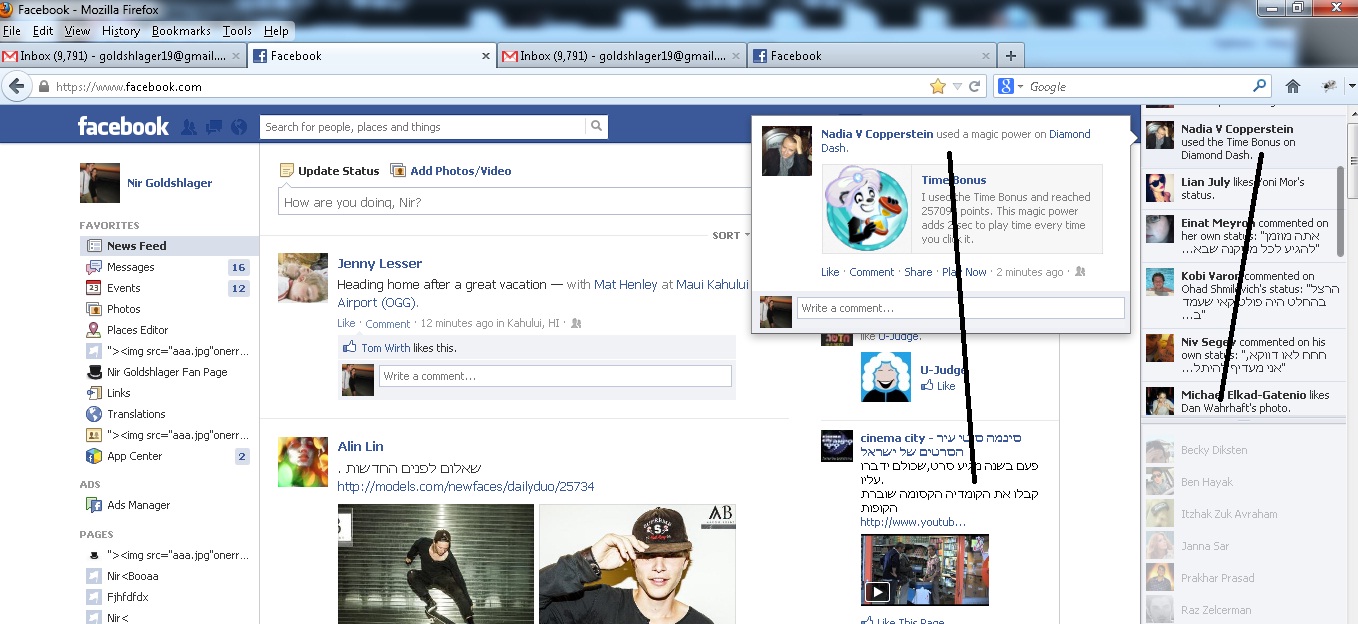
Task: Open the File menu
Action: pos(11,31)
